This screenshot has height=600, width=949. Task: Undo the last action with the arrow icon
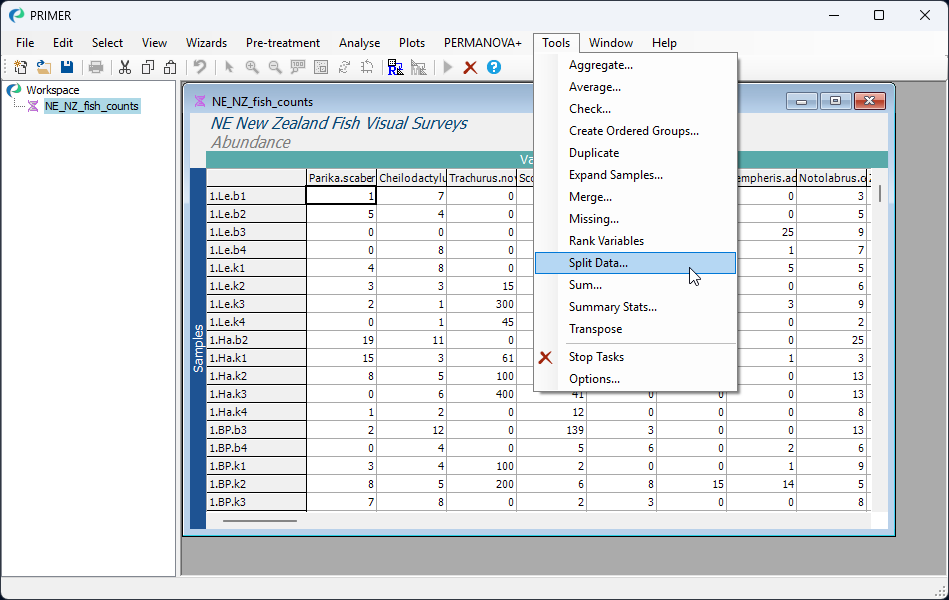point(199,67)
